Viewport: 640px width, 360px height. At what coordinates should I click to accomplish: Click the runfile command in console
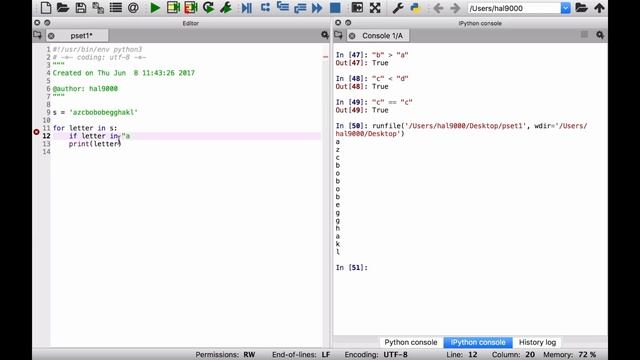(461, 130)
